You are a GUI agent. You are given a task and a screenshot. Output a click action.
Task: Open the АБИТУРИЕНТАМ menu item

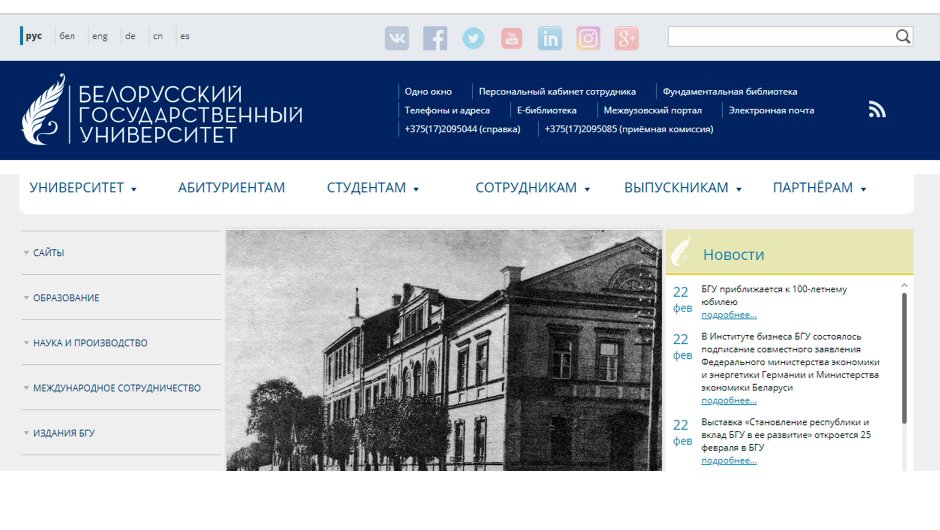[x=231, y=188]
